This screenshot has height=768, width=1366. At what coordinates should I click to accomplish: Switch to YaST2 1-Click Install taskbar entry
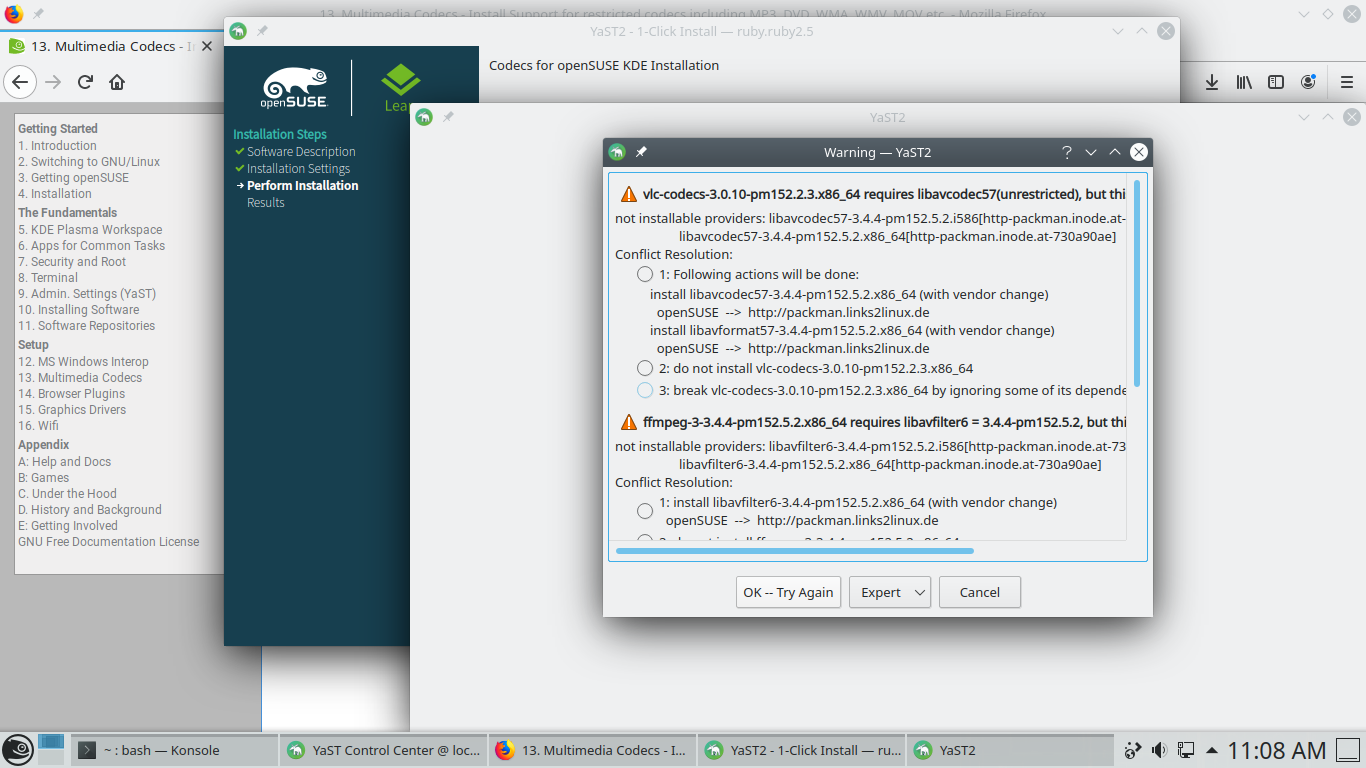pyautogui.click(x=801, y=750)
